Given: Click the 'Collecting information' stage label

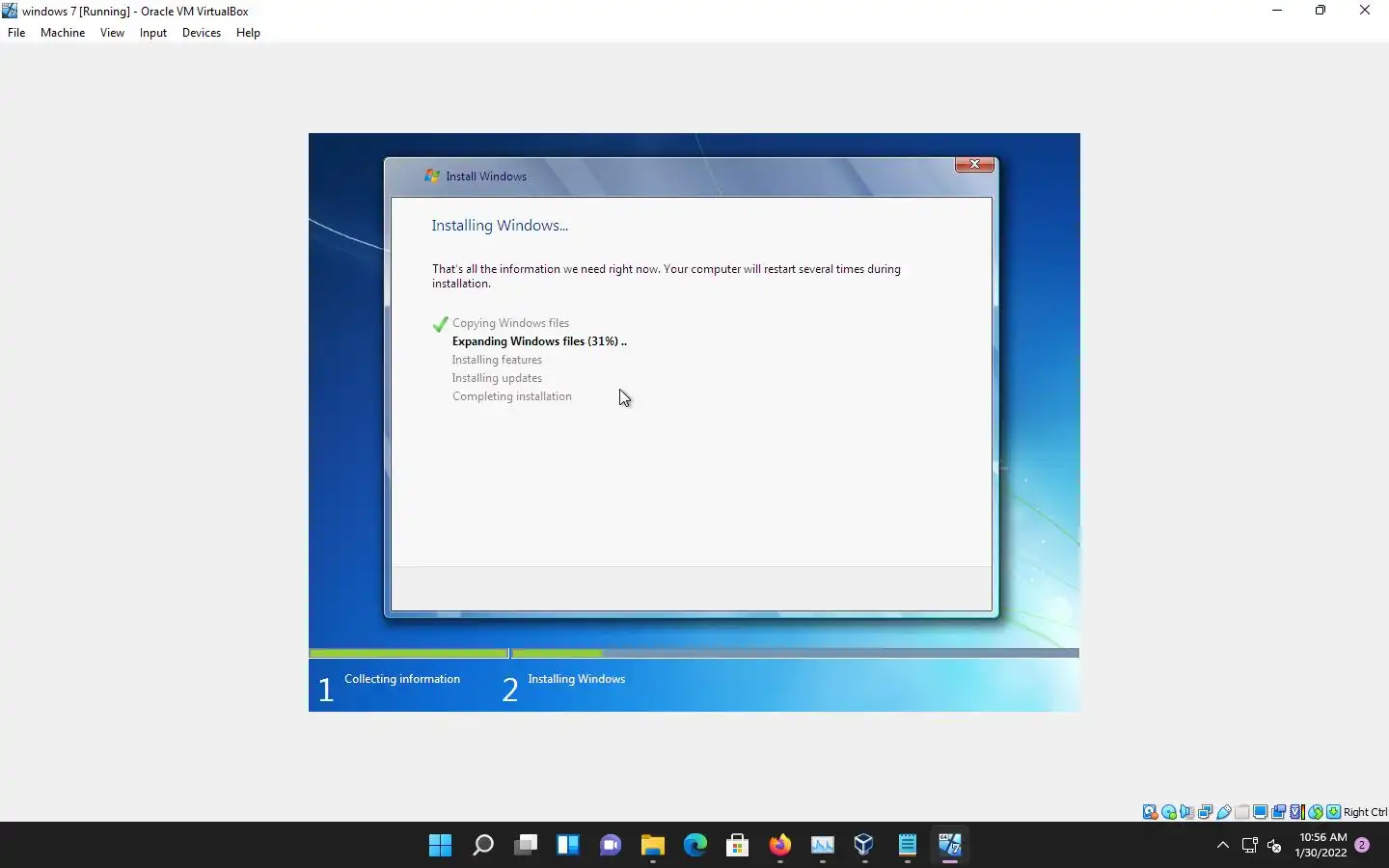Looking at the screenshot, I should point(402,679).
